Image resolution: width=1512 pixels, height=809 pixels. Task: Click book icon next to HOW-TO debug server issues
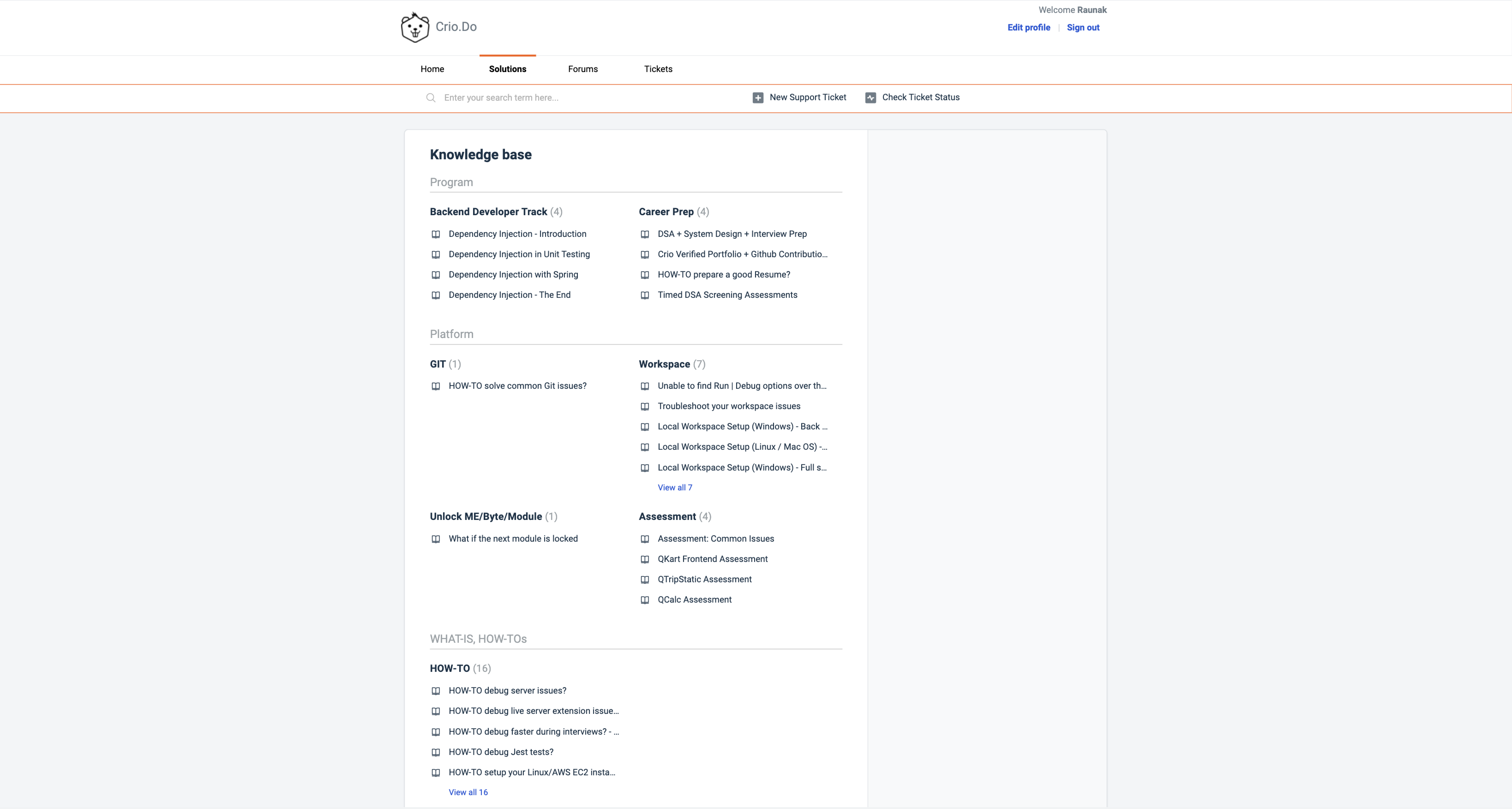pos(435,691)
